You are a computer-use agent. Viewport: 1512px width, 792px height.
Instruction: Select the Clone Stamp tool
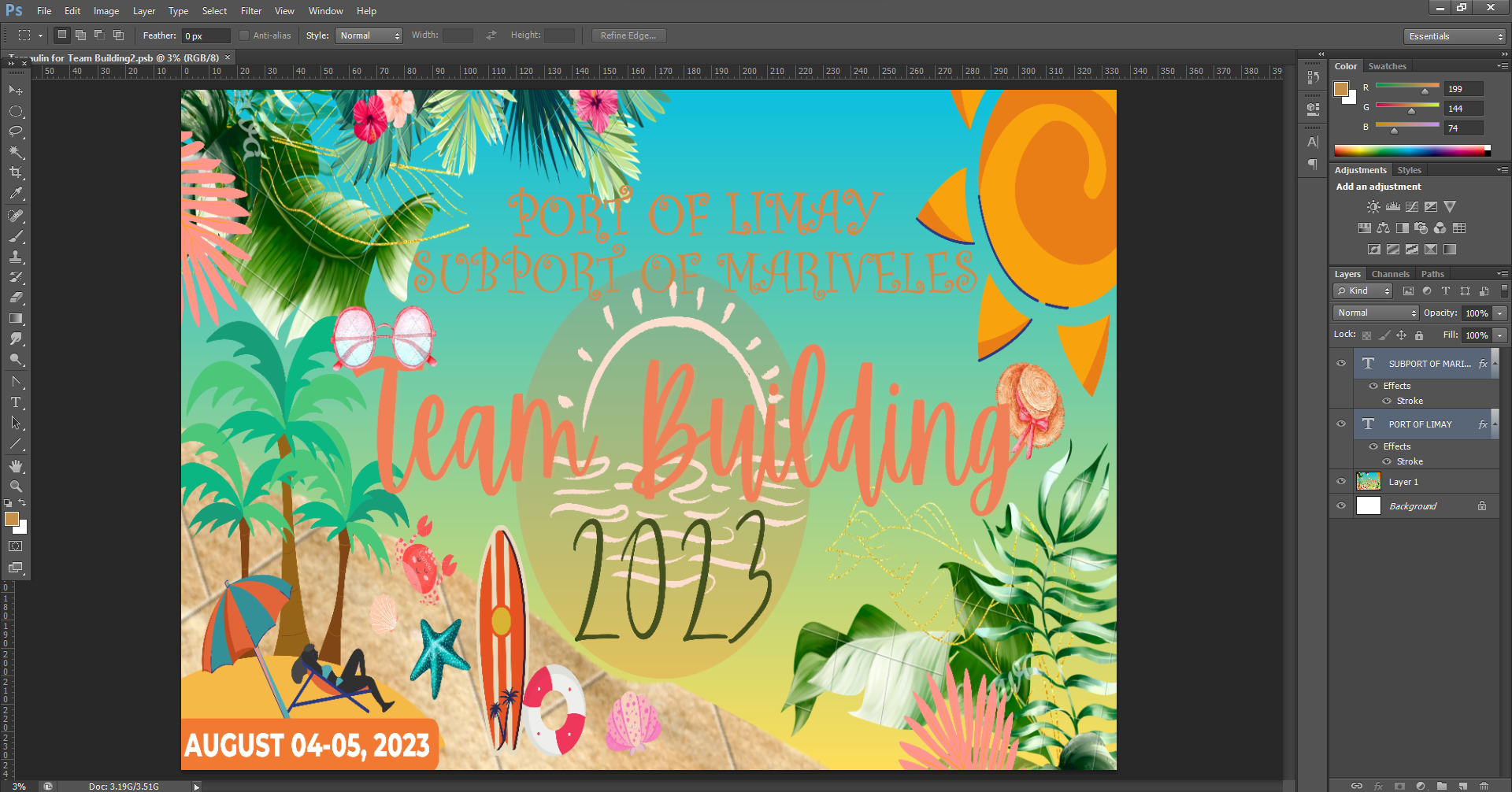pyautogui.click(x=16, y=257)
